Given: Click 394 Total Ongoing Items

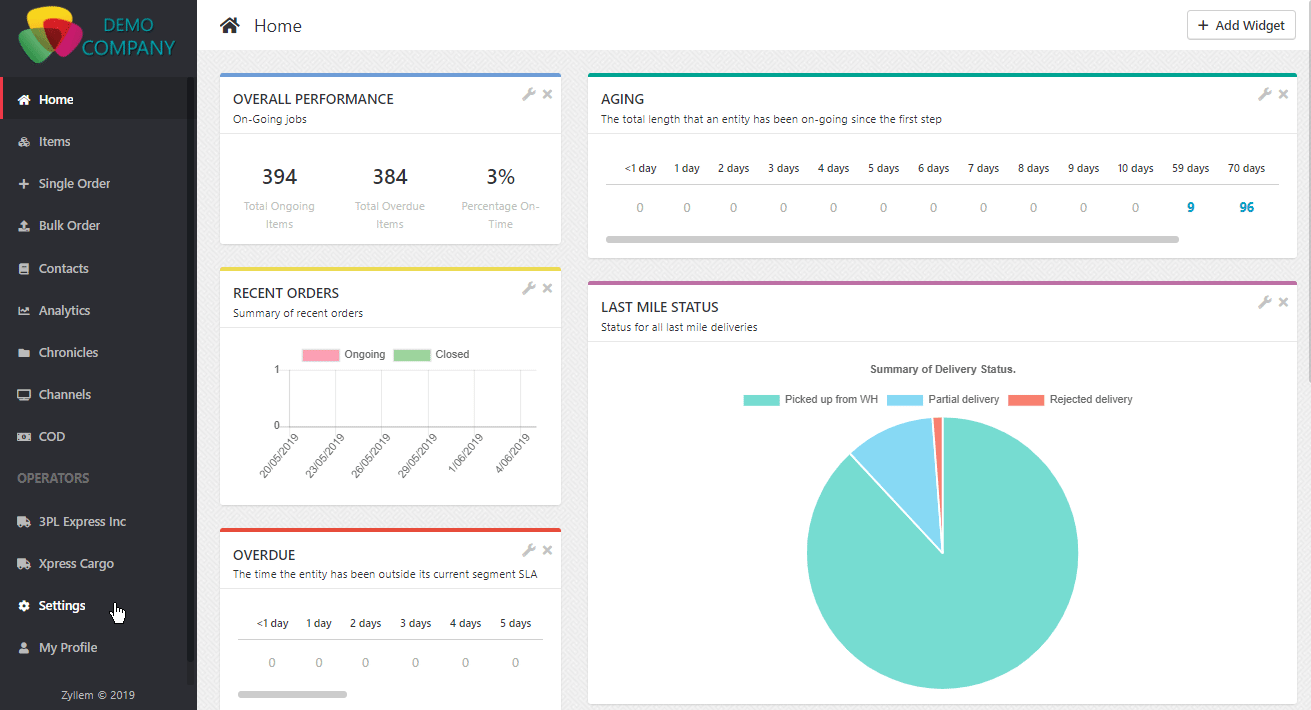Looking at the screenshot, I should pos(279,195).
